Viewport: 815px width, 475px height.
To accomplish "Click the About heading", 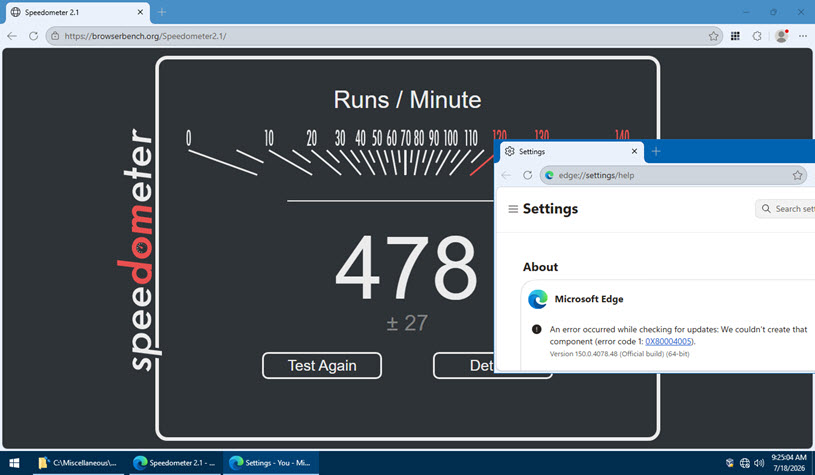I will point(540,267).
